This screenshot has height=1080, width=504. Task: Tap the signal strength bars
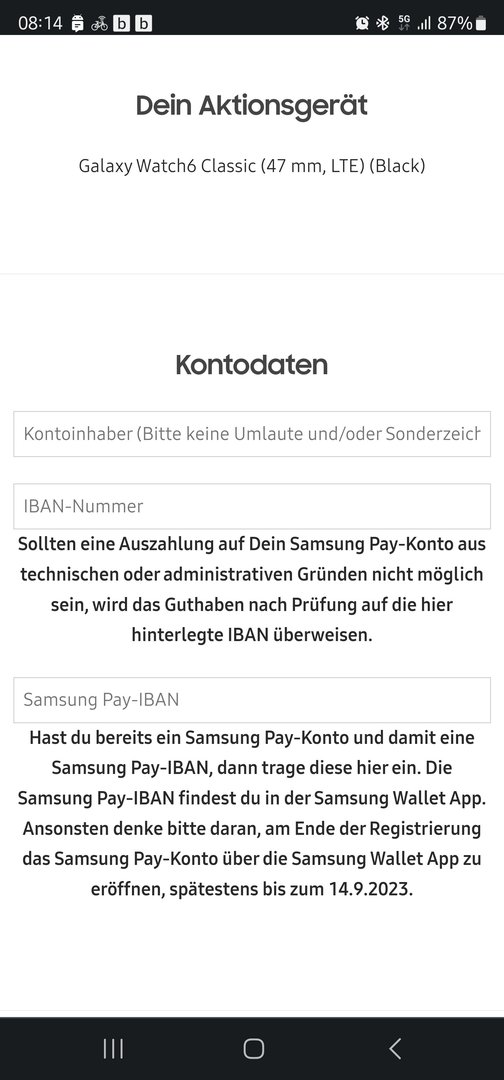point(424,24)
